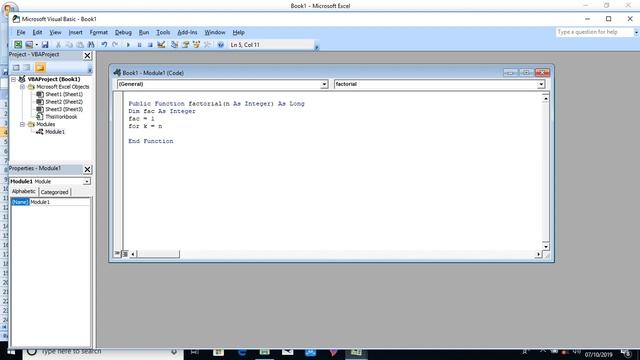This screenshot has width=640, height=360.
Task: Click code window vertical scroll up arrow
Action: pos(546,98)
